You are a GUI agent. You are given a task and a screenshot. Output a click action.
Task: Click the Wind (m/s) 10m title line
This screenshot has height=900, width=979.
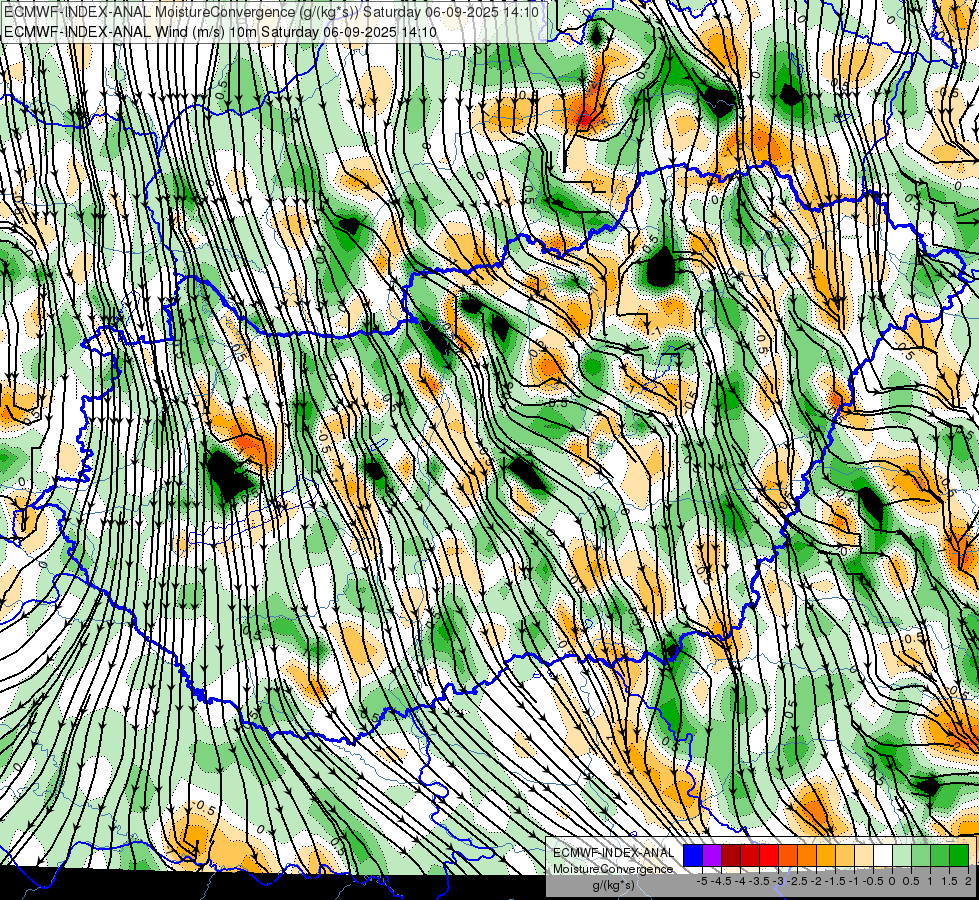pos(220,31)
